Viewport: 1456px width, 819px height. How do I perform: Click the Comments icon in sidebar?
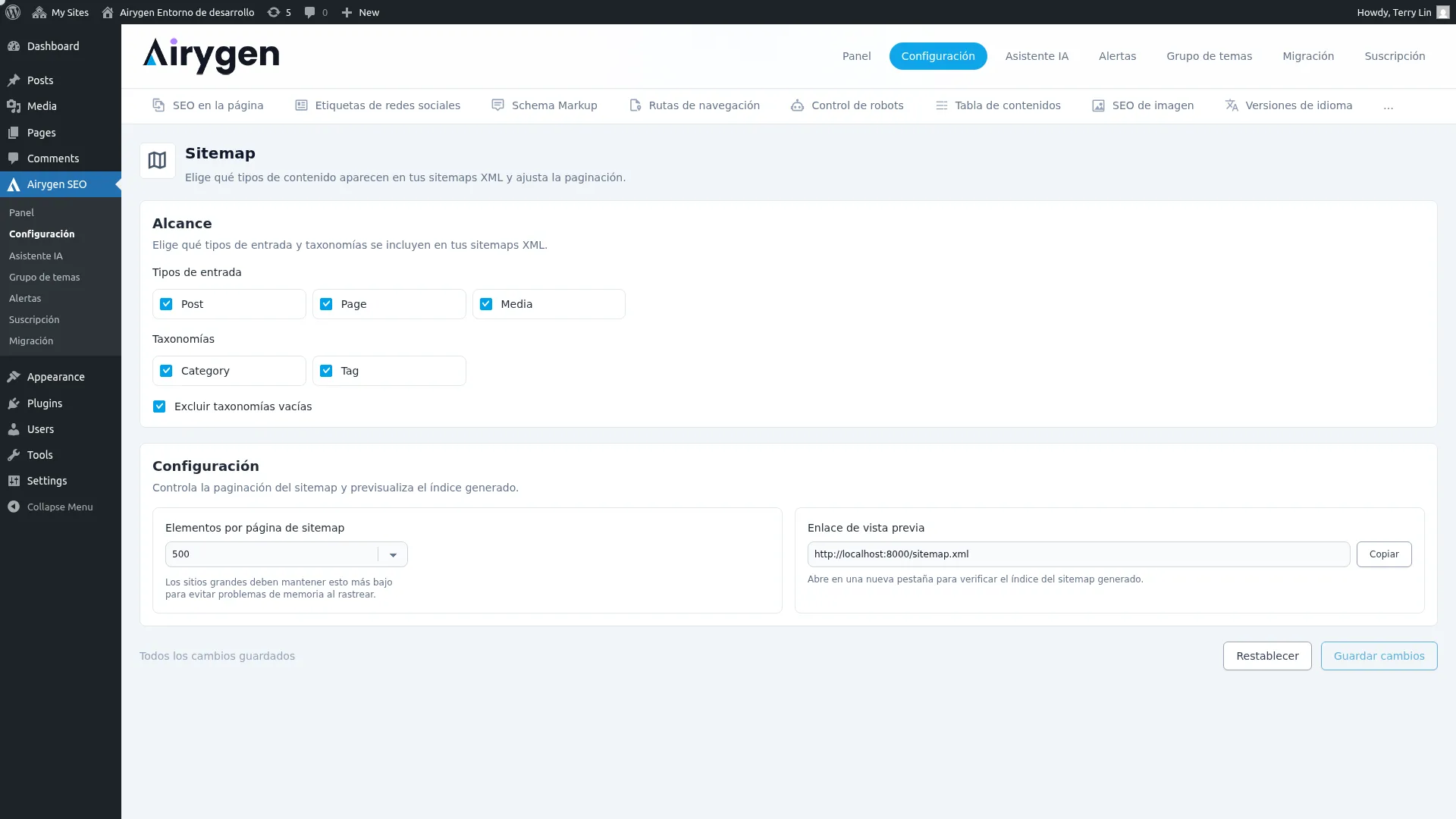[14, 158]
